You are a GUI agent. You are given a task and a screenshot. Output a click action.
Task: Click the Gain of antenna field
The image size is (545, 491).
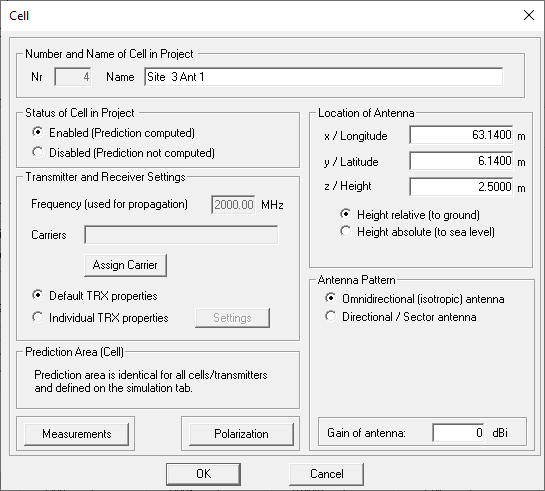coord(458,433)
